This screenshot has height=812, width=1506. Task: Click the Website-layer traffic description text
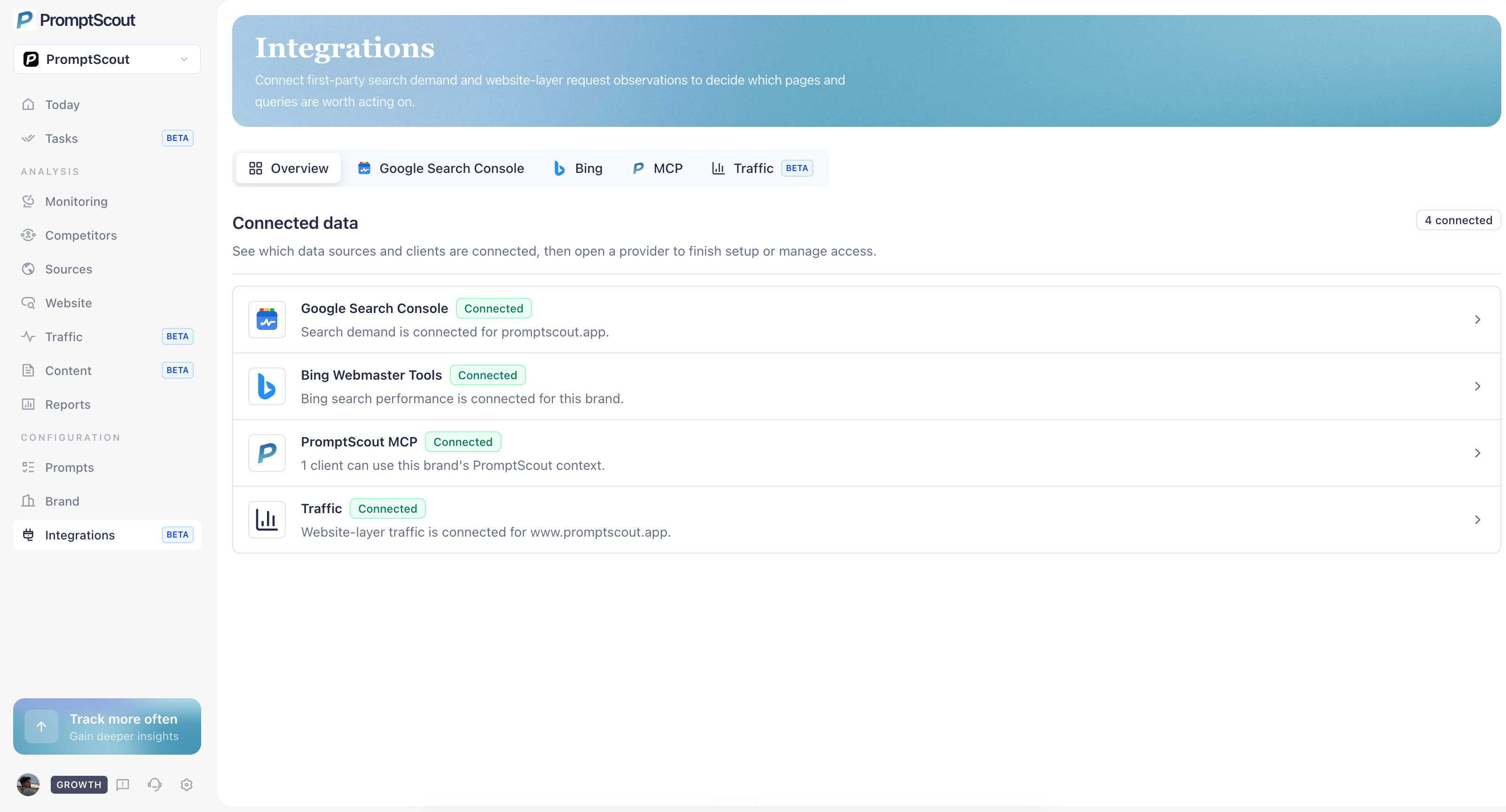[486, 532]
